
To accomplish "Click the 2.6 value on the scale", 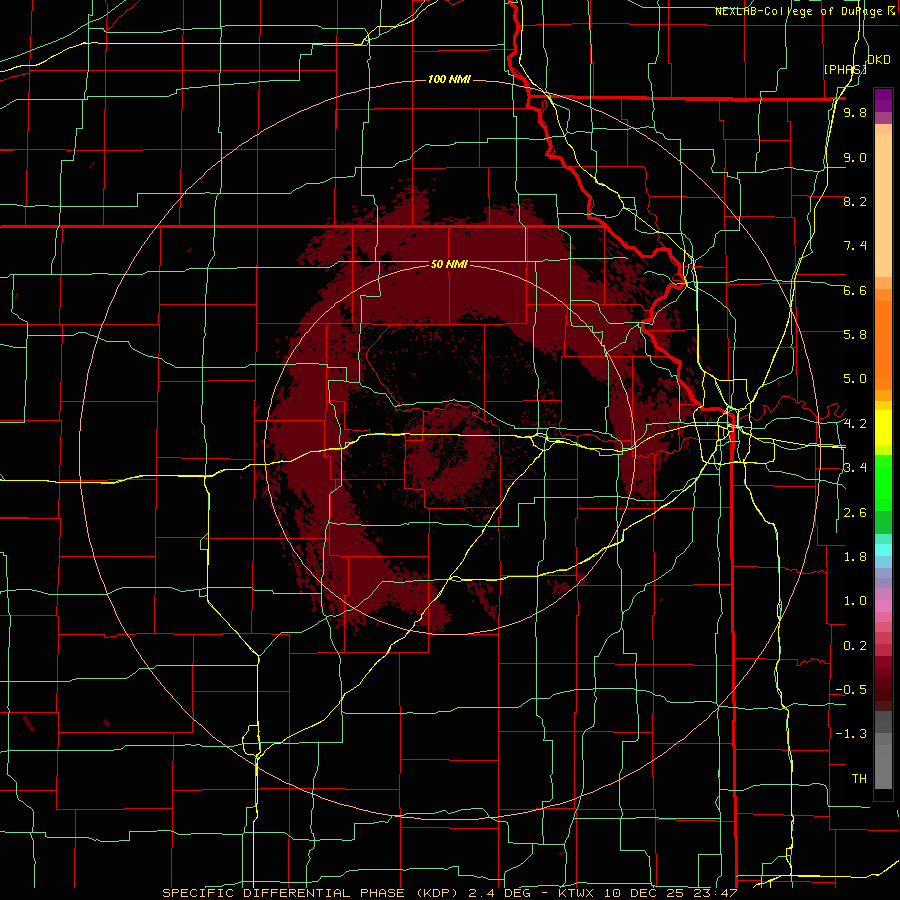I will [x=855, y=513].
